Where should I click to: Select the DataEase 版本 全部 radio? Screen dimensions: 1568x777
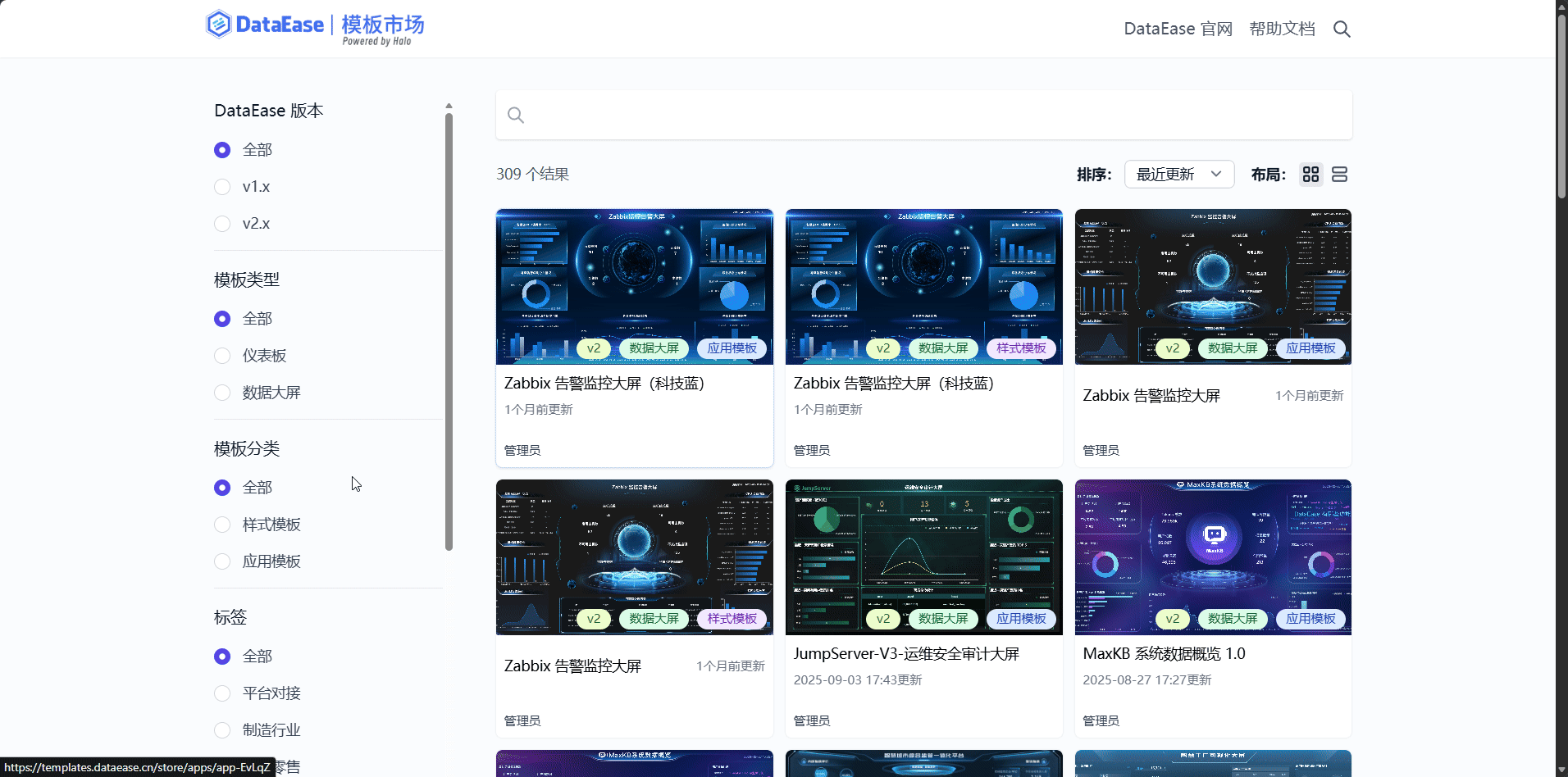(x=222, y=150)
